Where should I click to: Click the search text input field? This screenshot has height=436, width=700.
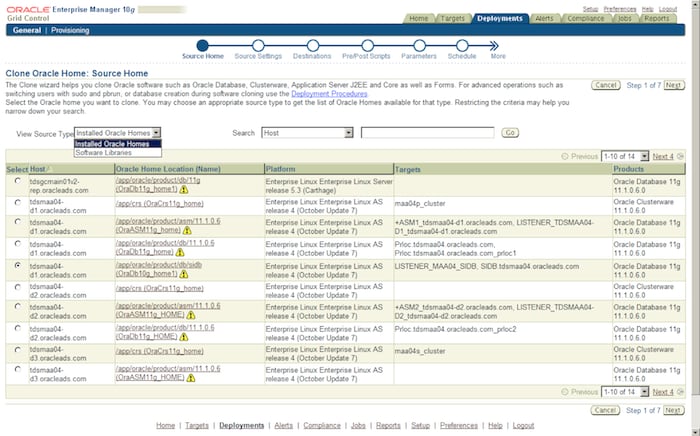(428, 133)
